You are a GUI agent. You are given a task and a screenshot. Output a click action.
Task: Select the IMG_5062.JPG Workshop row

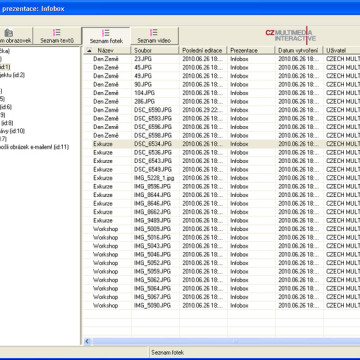click(x=221, y=280)
